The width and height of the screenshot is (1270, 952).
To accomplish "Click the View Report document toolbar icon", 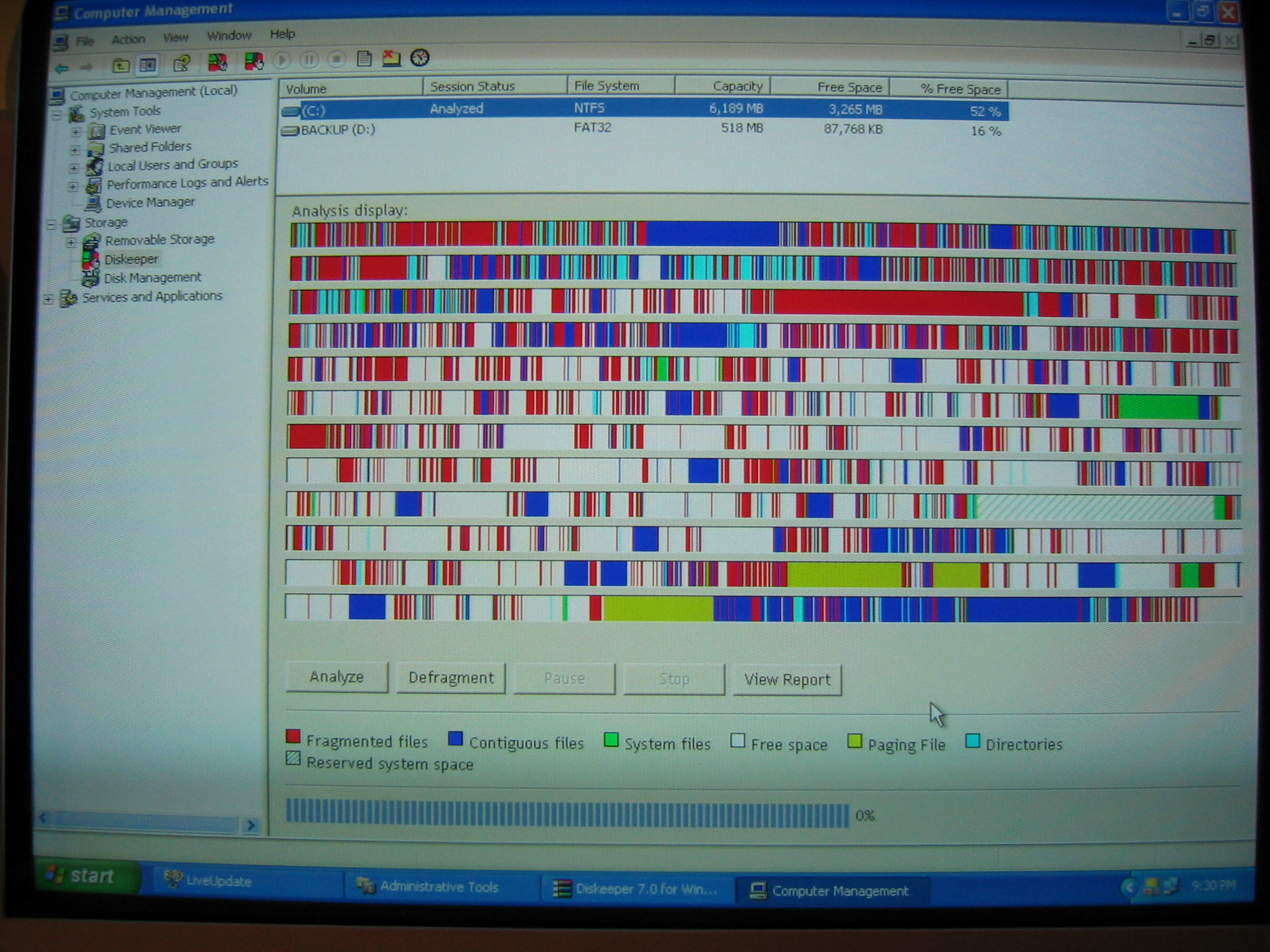I will point(365,59).
